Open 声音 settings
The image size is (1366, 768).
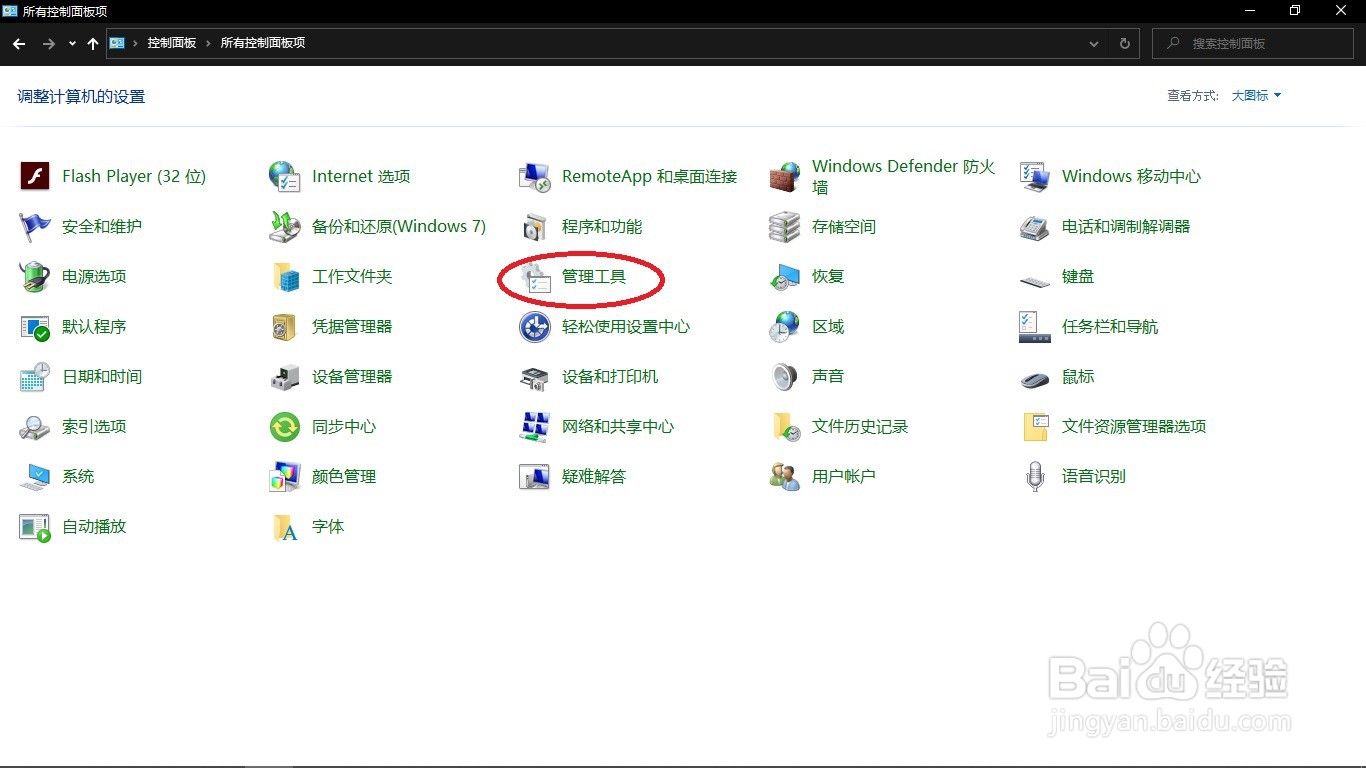828,377
